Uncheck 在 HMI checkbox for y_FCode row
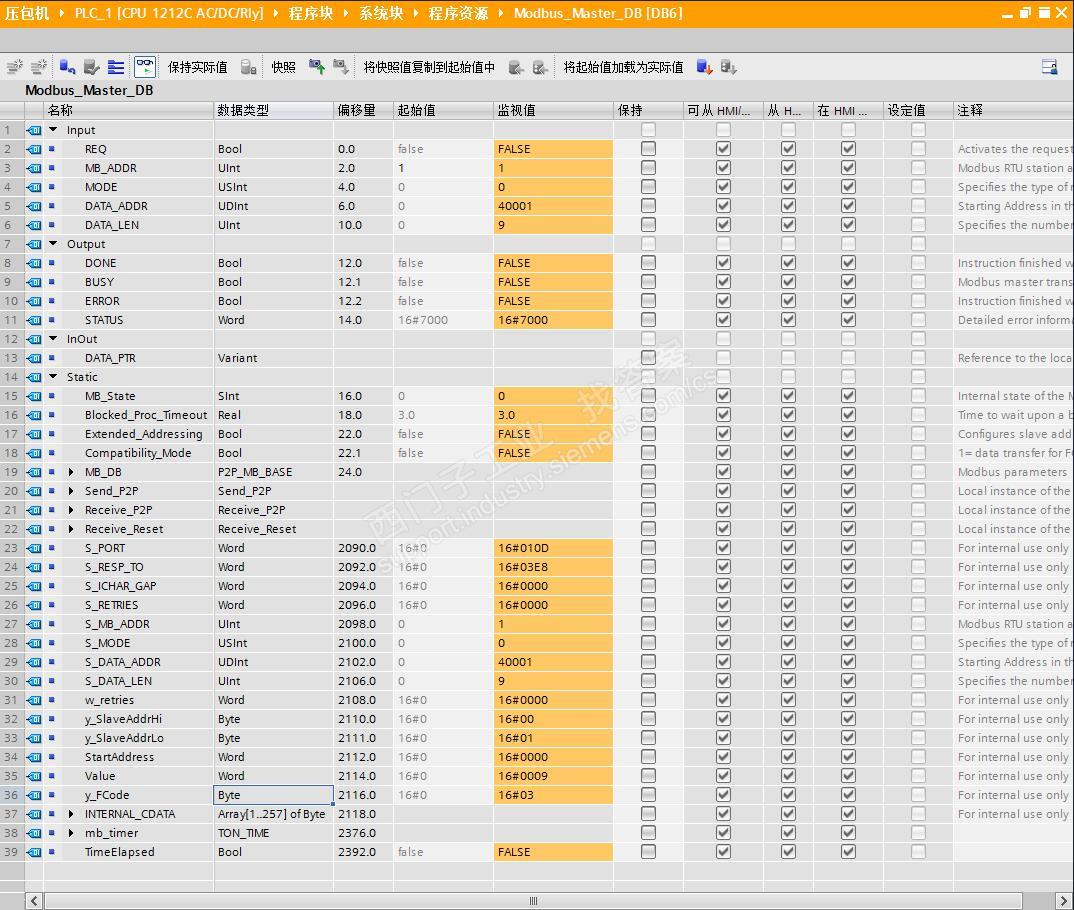This screenshot has height=910, width=1074. pos(848,795)
